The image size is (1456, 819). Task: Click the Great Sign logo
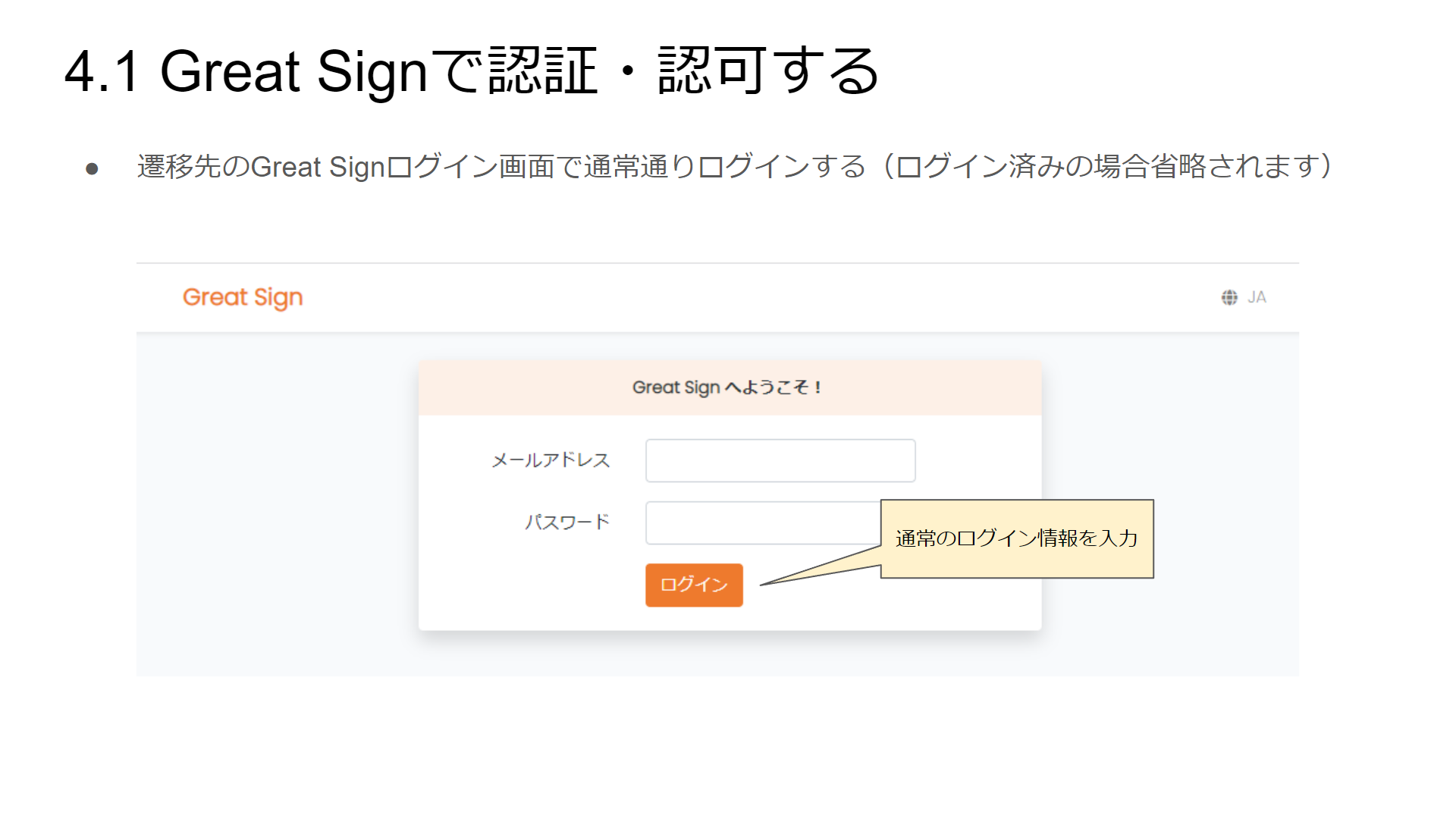pyautogui.click(x=243, y=298)
